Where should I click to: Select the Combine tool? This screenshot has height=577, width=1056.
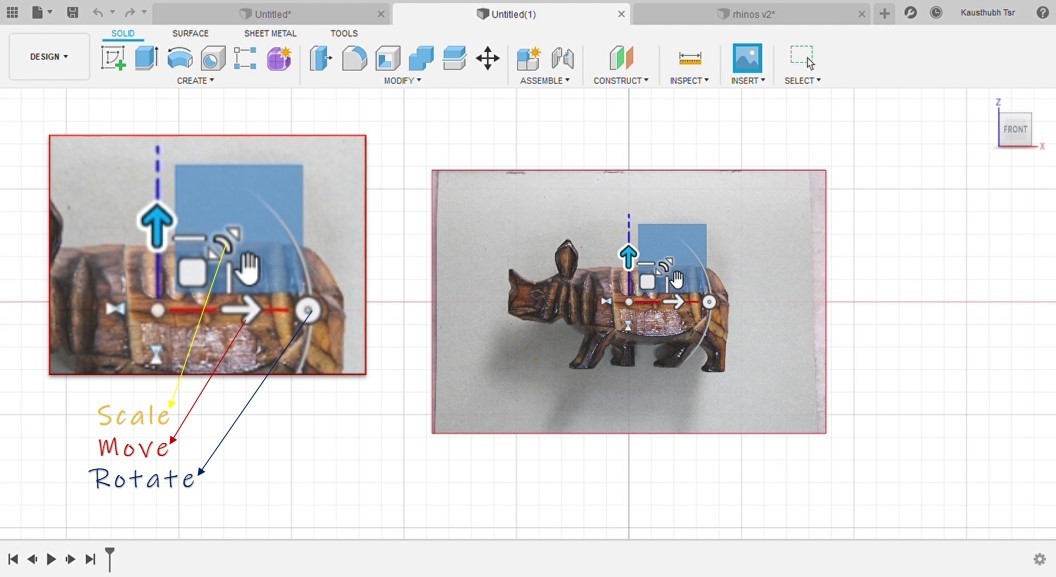click(x=421, y=59)
